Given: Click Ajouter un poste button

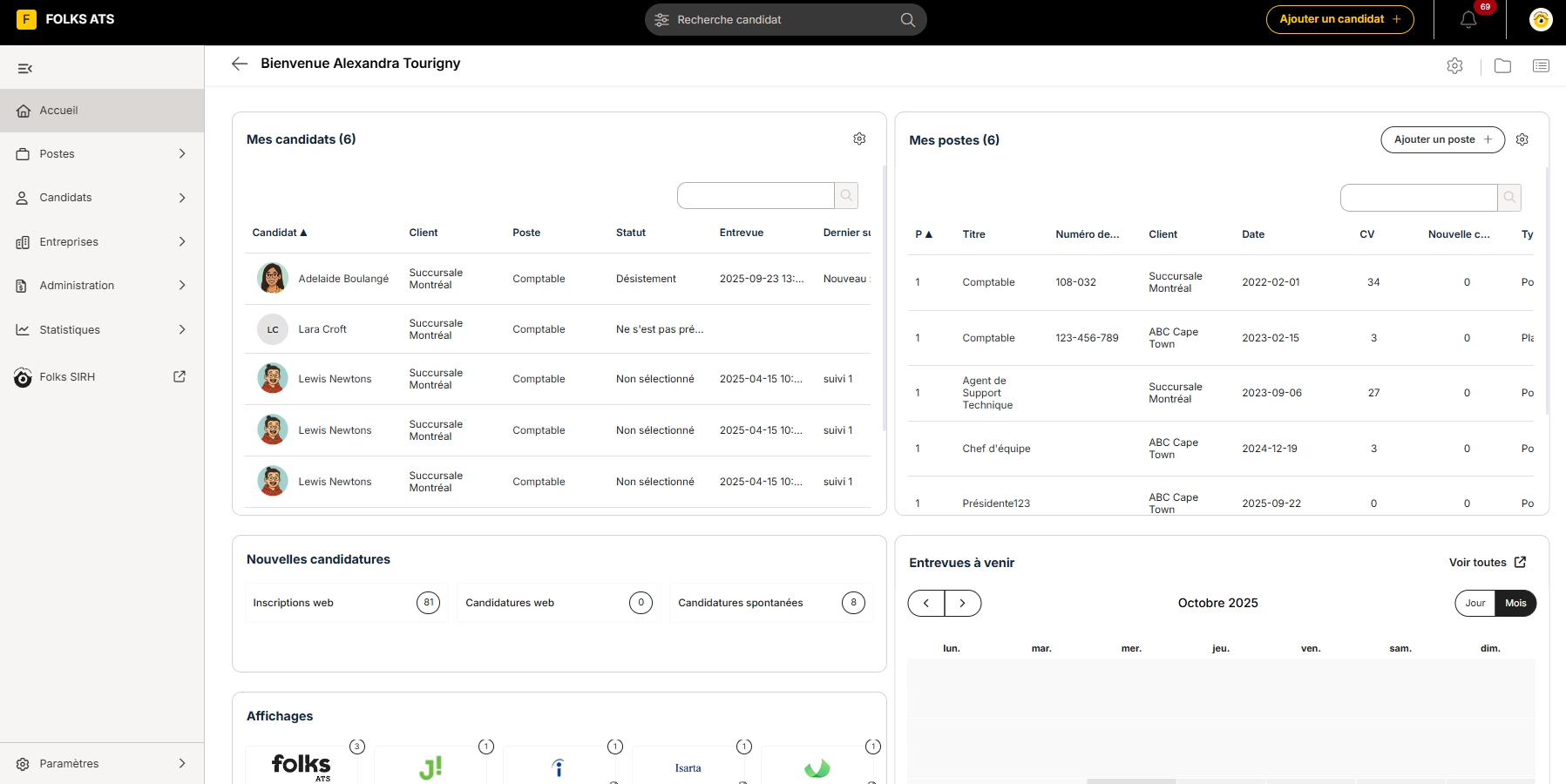Looking at the screenshot, I should click(1443, 139).
